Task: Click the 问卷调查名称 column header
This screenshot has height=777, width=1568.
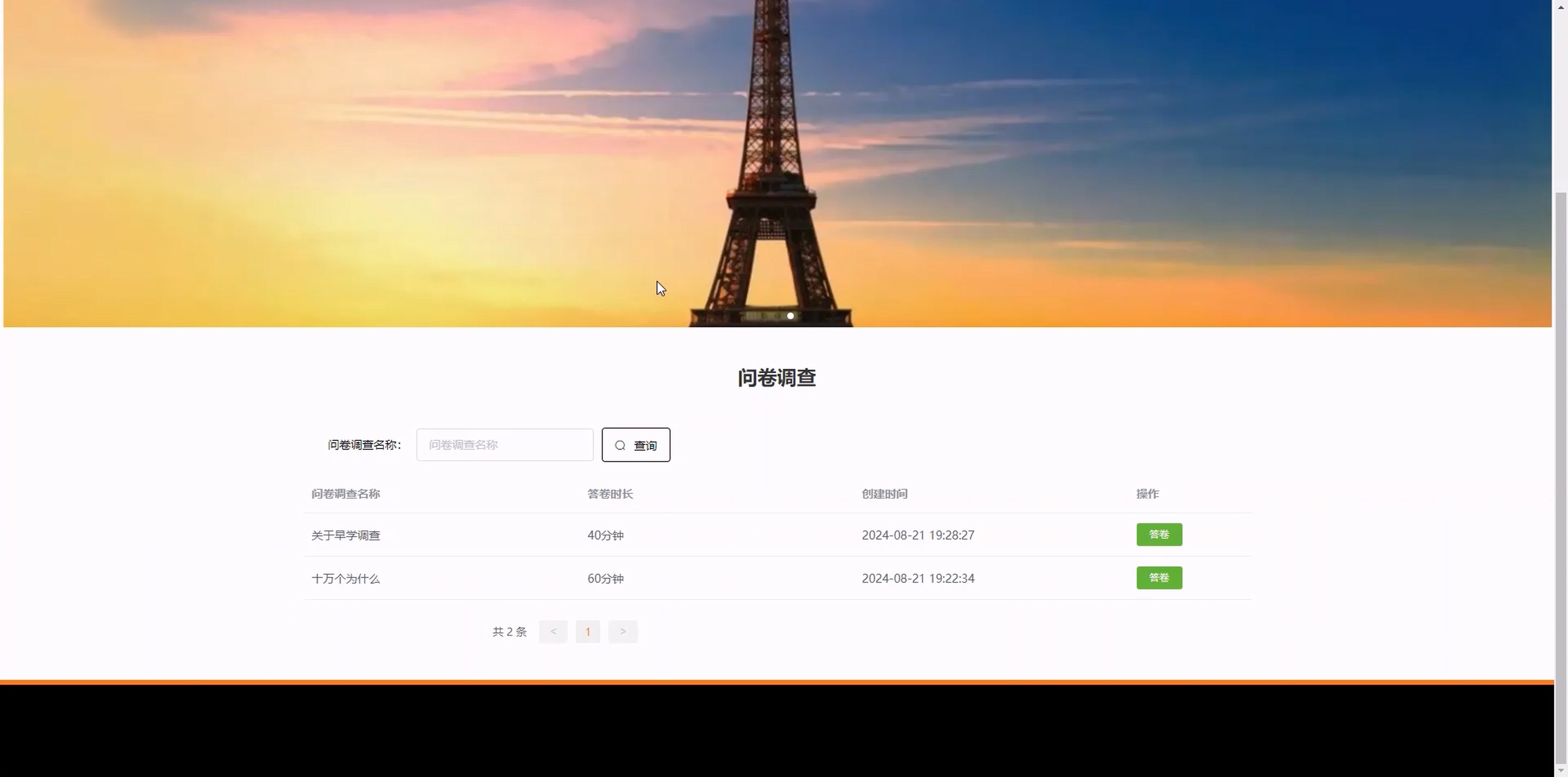Action: [345, 494]
